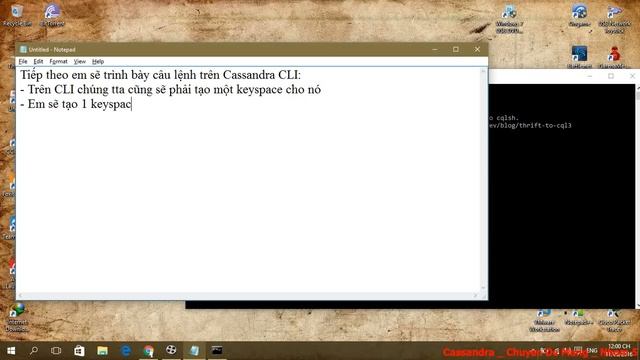This screenshot has width=640, height=360.
Task: Open Notepad Edit menu
Action: [38, 61]
